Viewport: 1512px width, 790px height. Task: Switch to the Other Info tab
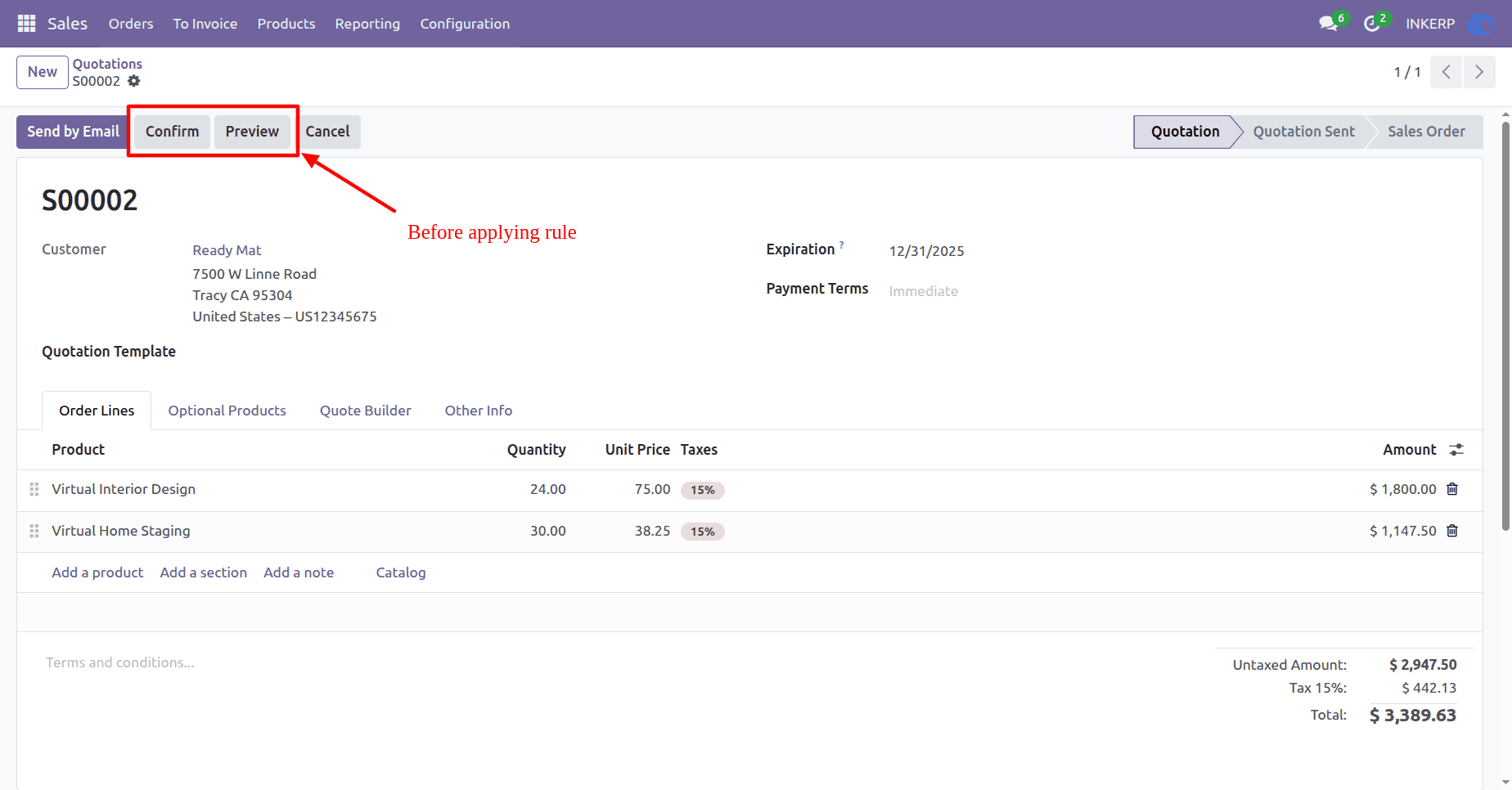coord(479,411)
